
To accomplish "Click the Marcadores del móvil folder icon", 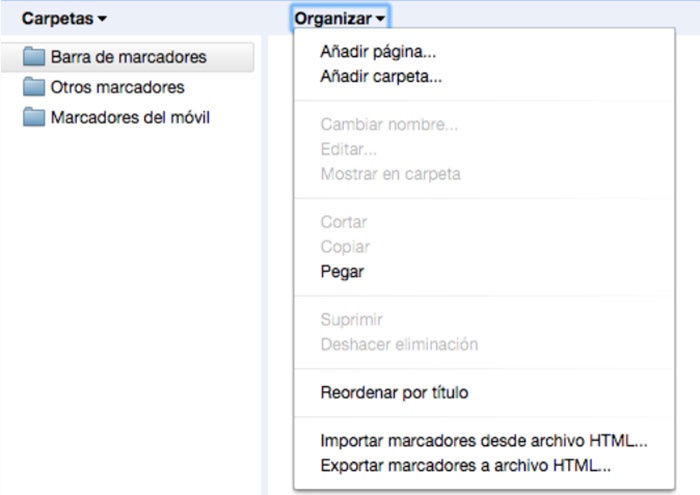I will 35,118.
